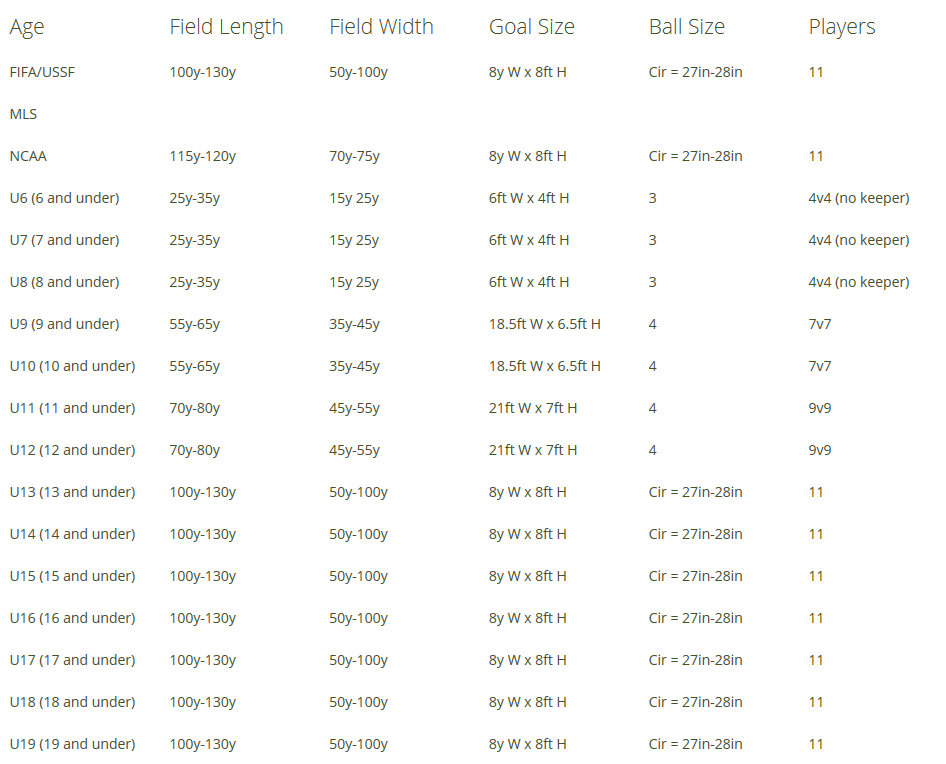Image resolution: width=946 pixels, height=764 pixels.
Task: Select the U11 row's 21ft W x 7ft H cell
Action: (532, 408)
